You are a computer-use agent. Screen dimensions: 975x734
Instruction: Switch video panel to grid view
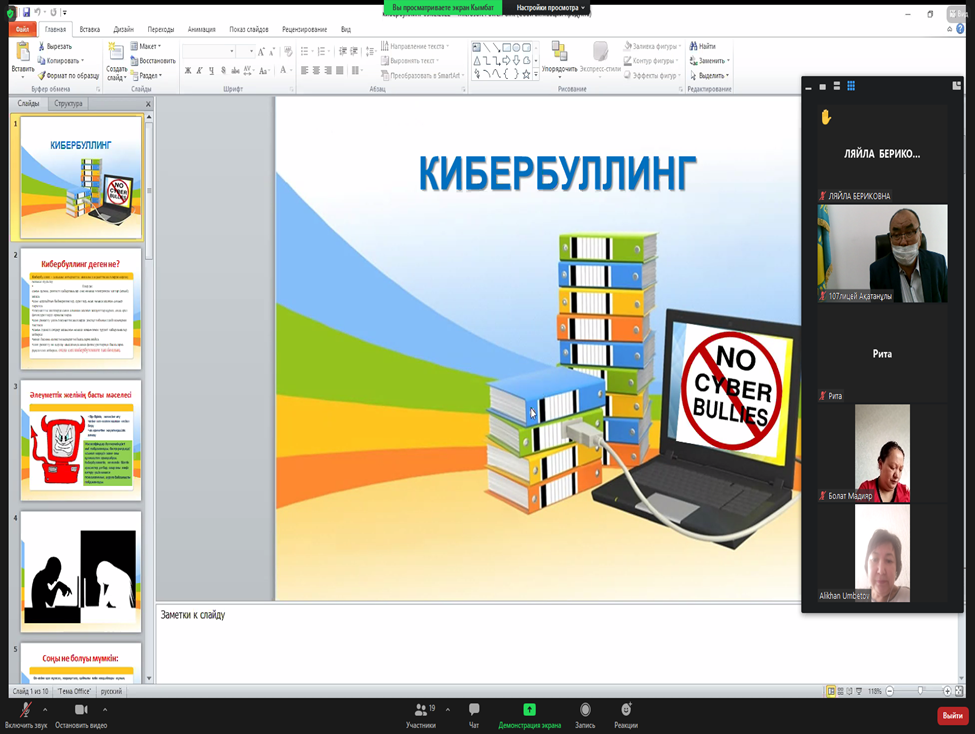point(851,87)
